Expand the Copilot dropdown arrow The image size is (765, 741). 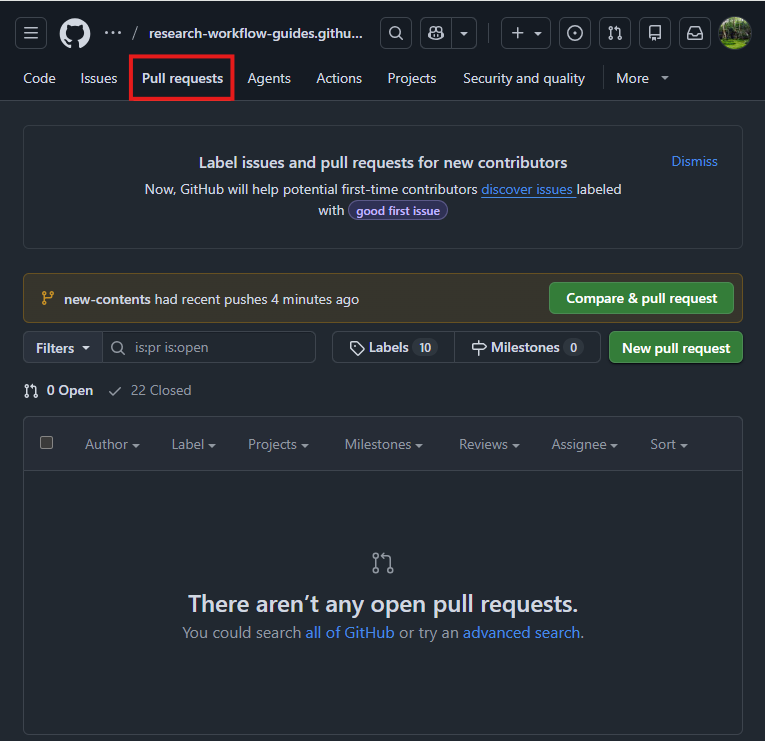pos(464,33)
